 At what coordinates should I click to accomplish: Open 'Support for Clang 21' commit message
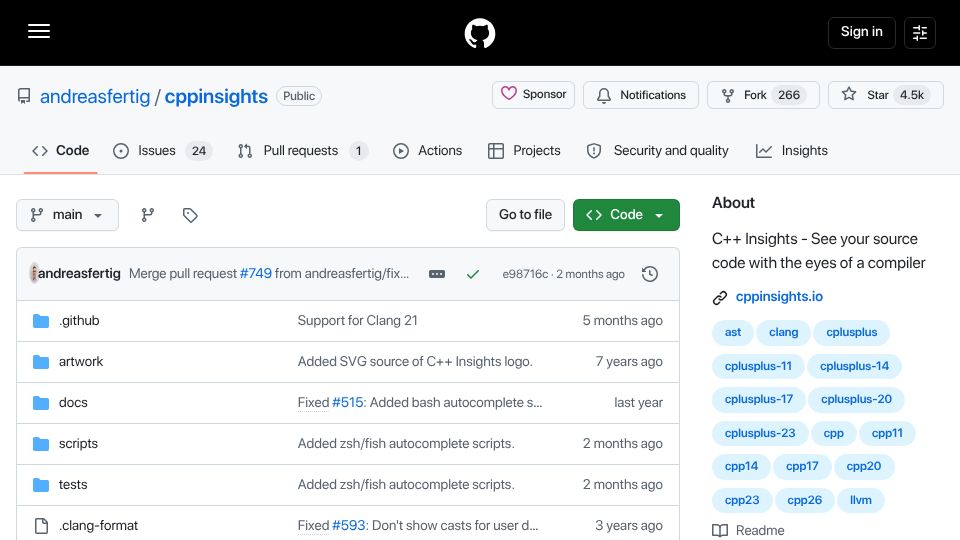pyautogui.click(x=358, y=321)
